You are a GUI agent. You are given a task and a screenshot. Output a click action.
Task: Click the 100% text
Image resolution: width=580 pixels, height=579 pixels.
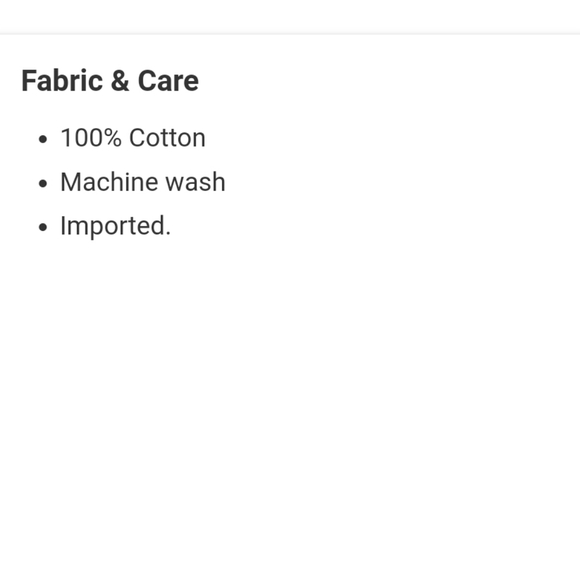pos(91,138)
